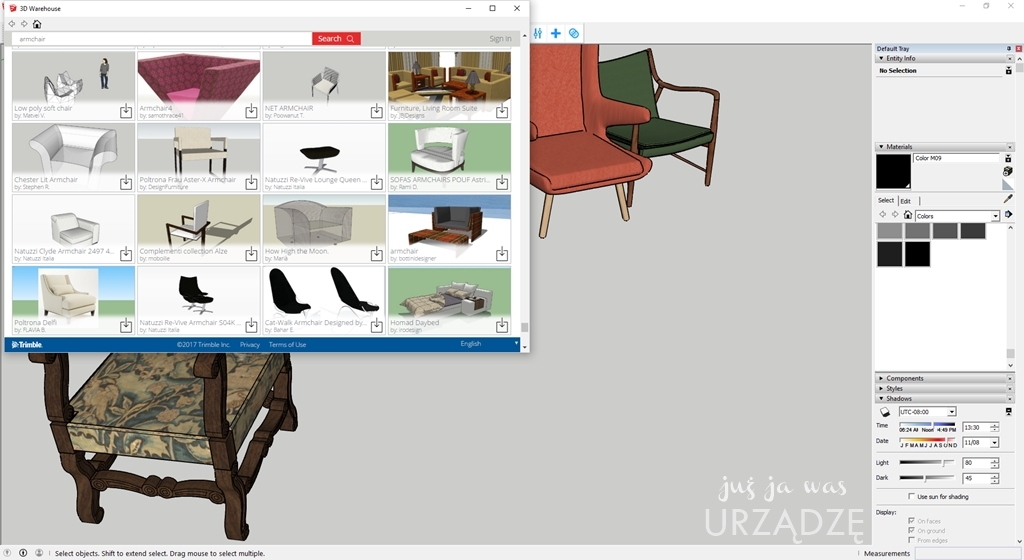Download the Low poly soft chair model
The width and height of the screenshot is (1024, 560).
coord(126,112)
